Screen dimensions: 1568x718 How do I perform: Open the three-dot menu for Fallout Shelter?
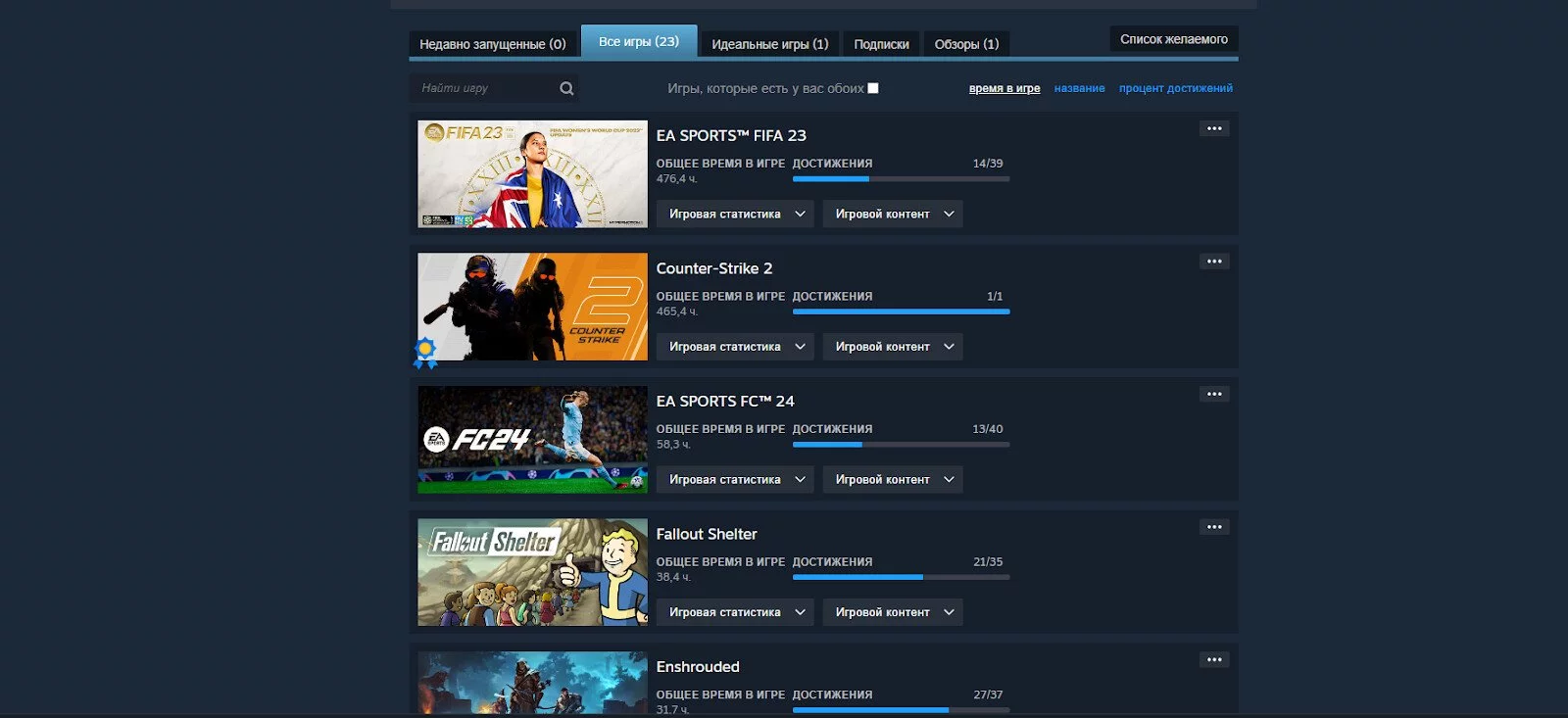[x=1214, y=527]
